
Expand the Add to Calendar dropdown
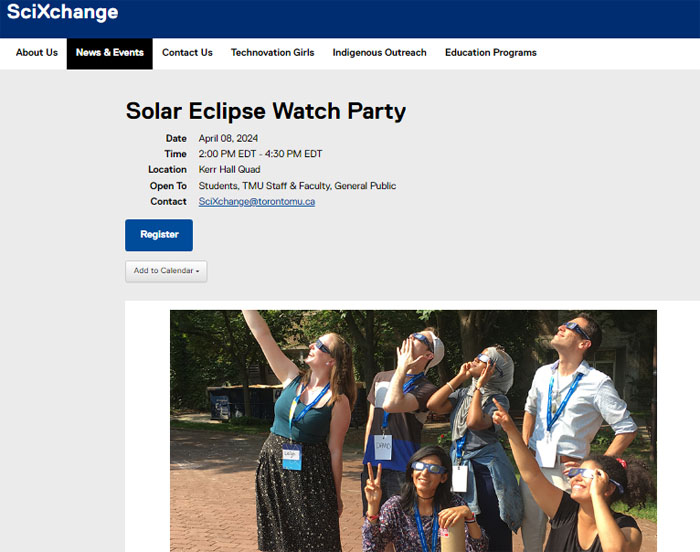166,271
